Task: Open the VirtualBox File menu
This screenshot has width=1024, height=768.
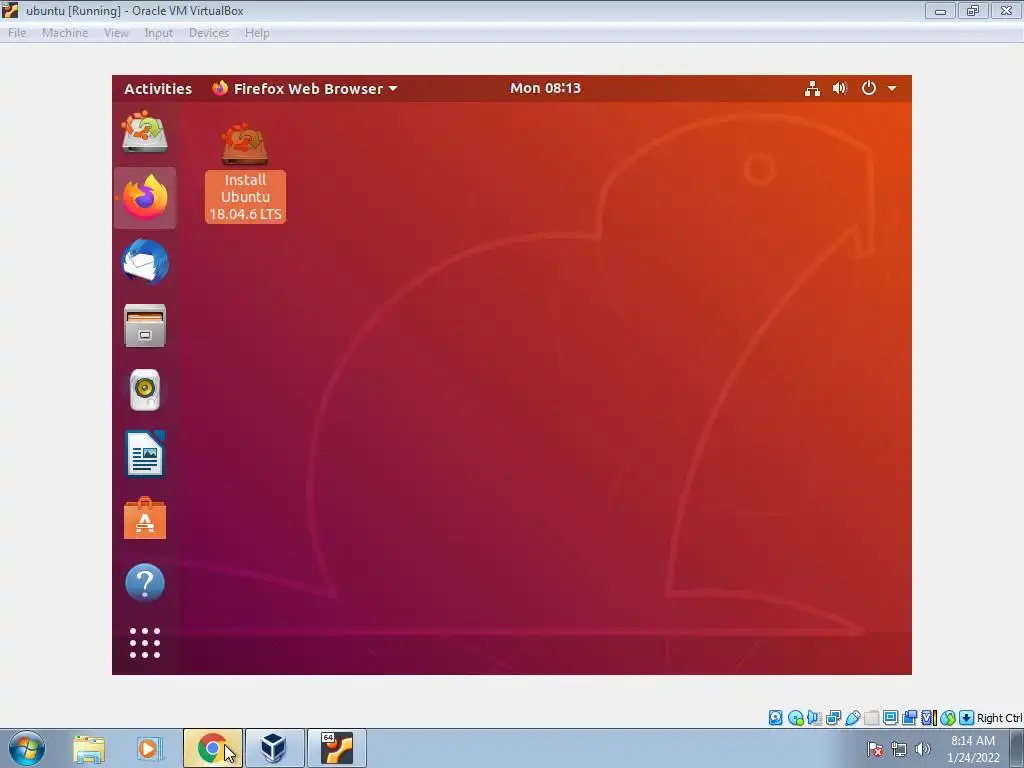Action: tap(17, 33)
